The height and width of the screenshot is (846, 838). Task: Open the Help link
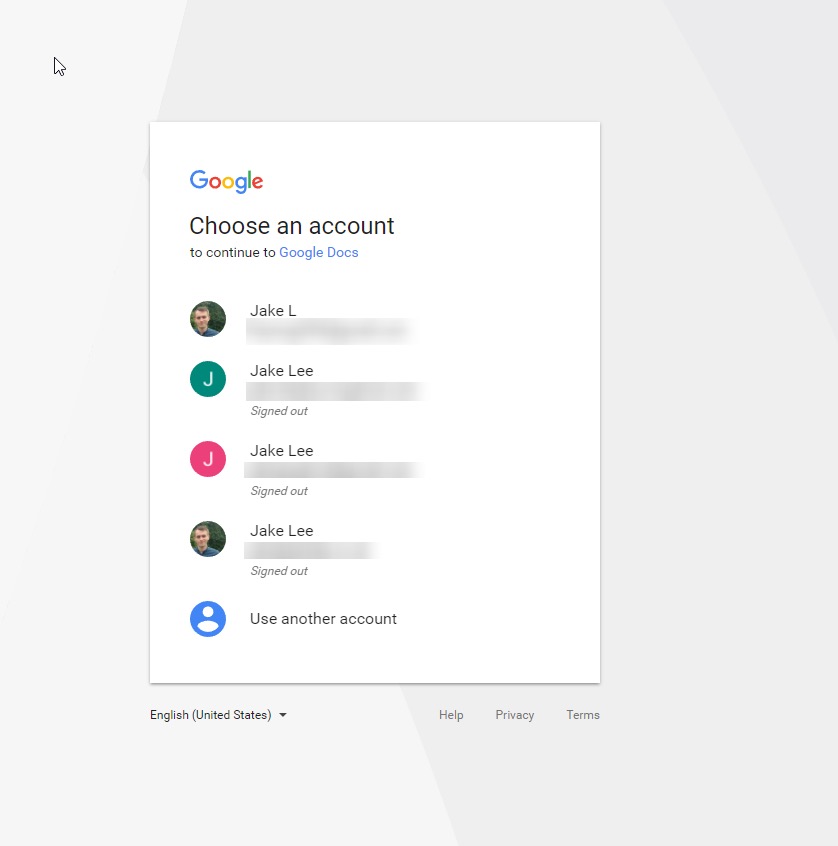click(x=451, y=715)
